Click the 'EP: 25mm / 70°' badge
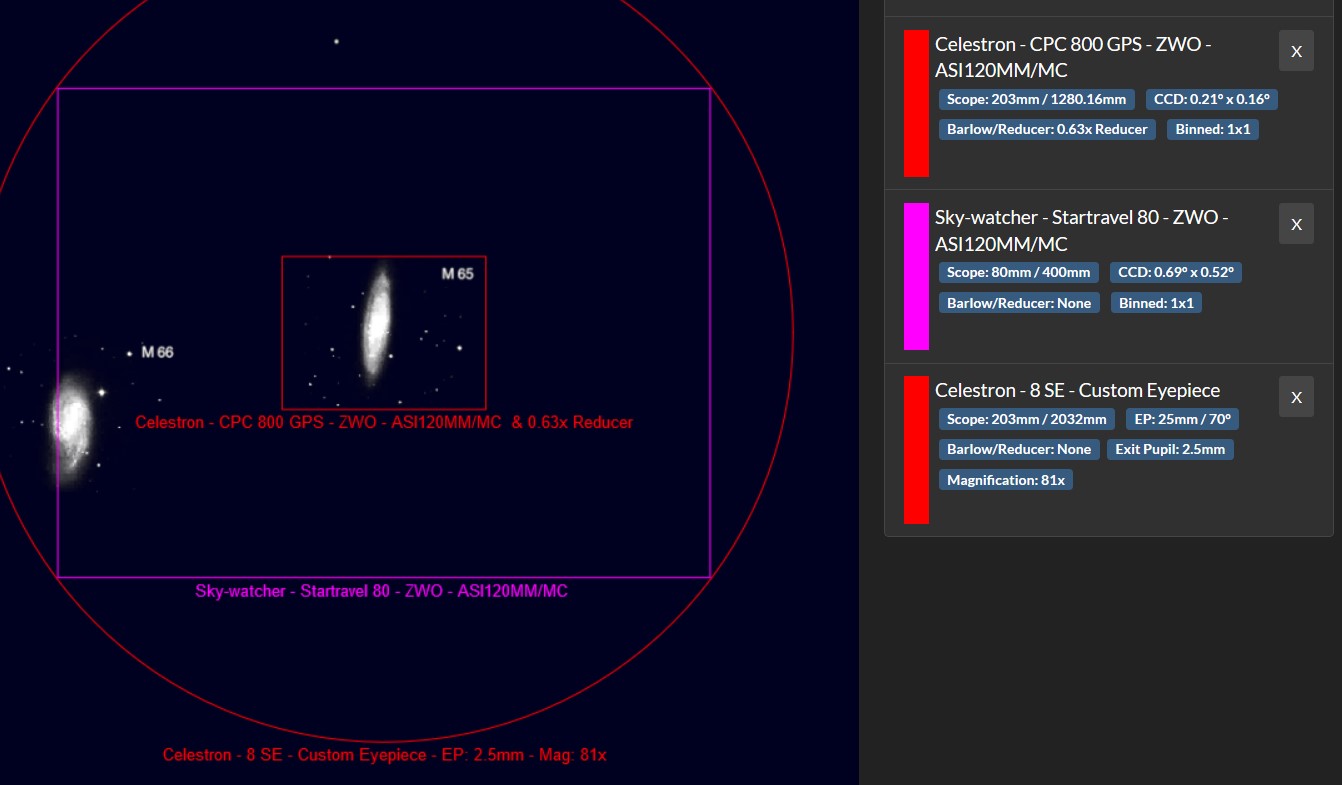This screenshot has height=785, width=1342. [x=1182, y=419]
